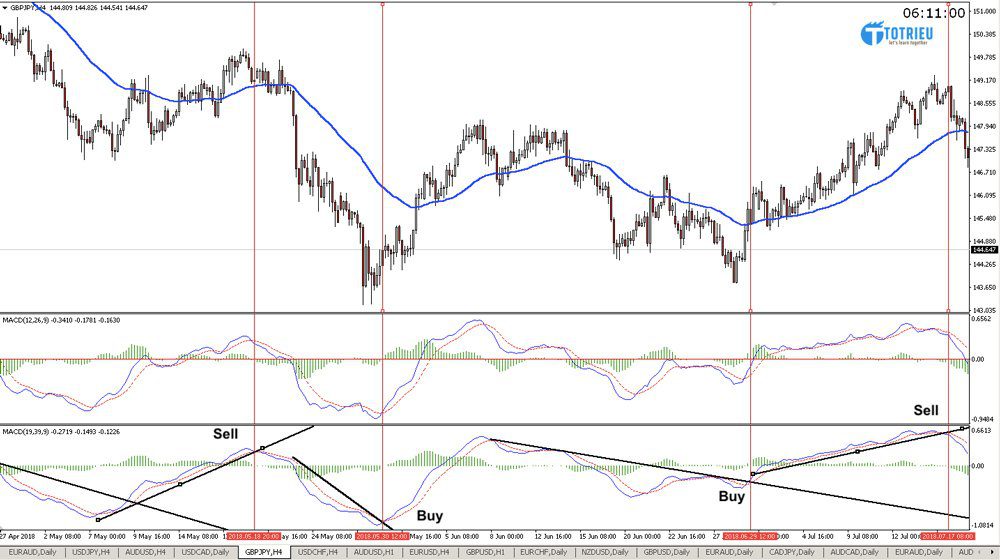Switch to the AUDUSD,H4 chart tab

point(145,552)
